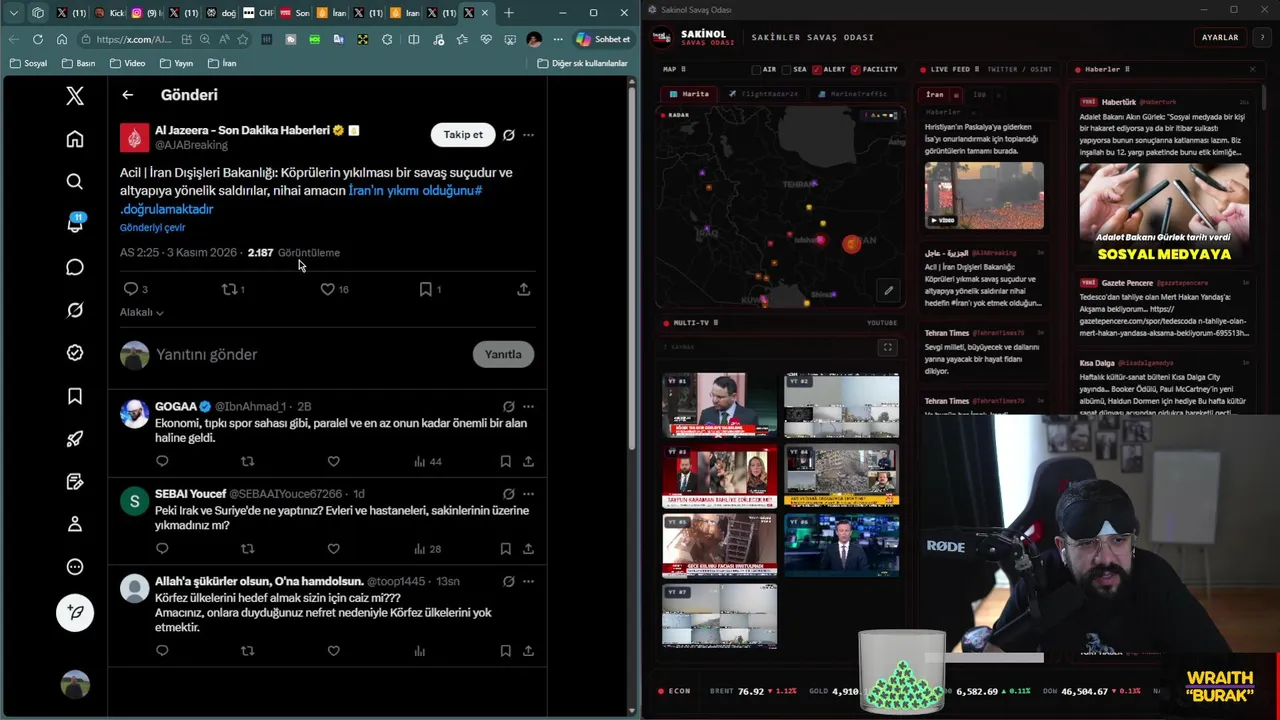Open the YT #1 stream thumbnail
This screenshot has width=1280, height=720.
click(719, 405)
